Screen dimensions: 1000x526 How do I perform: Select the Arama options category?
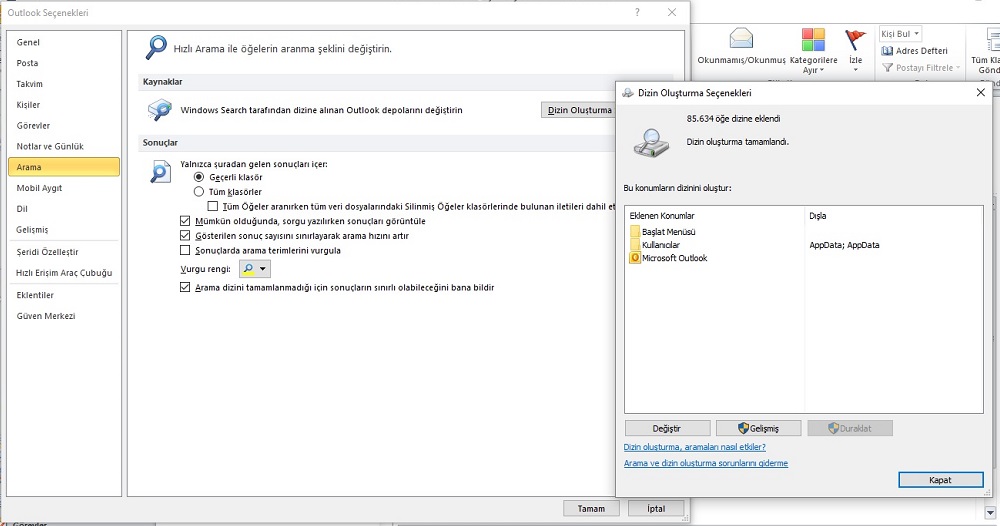coord(64,167)
